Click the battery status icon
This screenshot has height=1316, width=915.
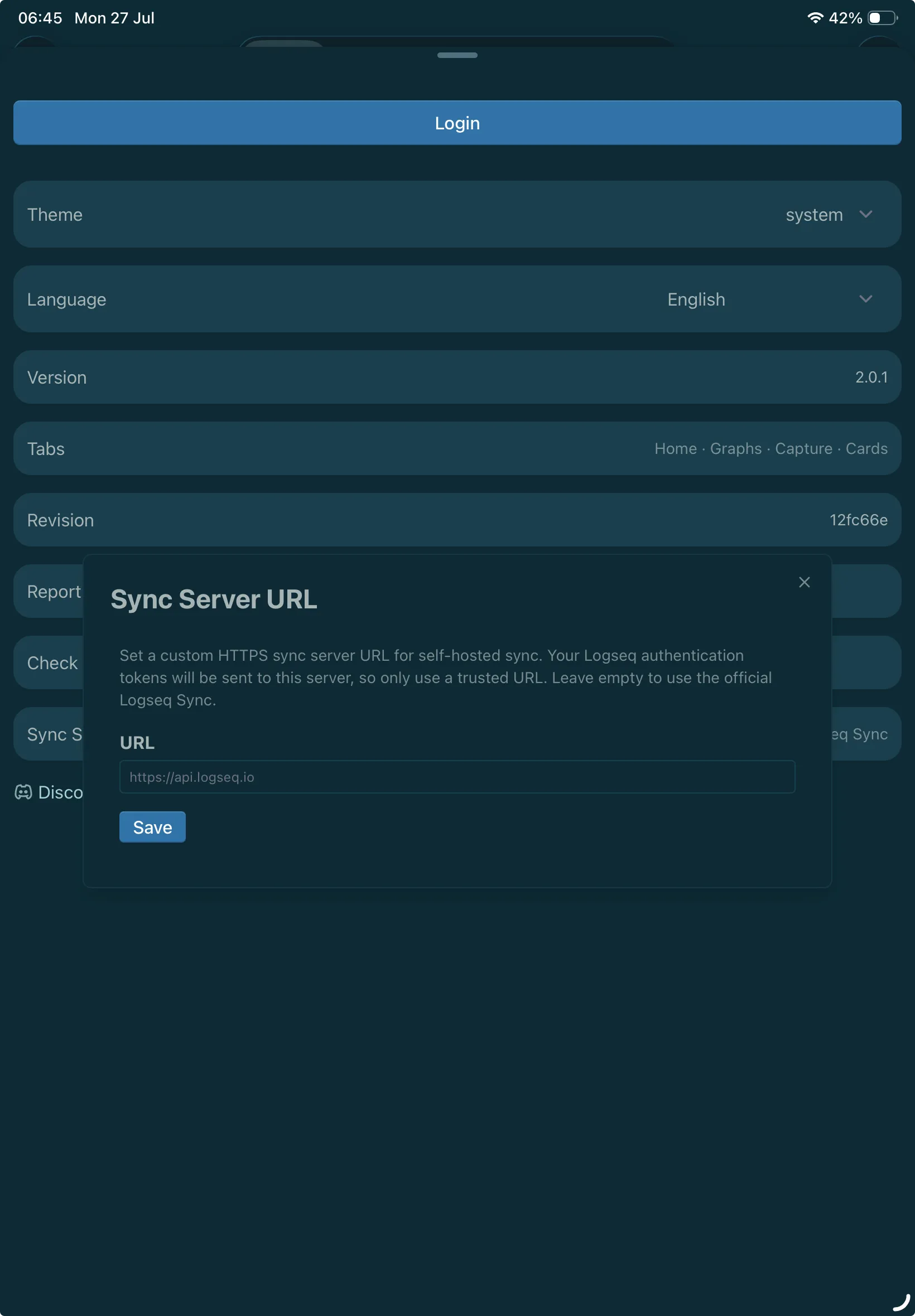(882, 18)
